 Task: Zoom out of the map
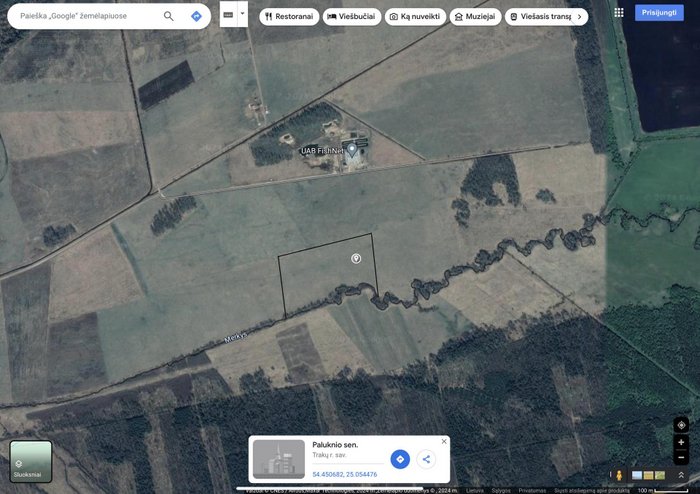click(681, 457)
